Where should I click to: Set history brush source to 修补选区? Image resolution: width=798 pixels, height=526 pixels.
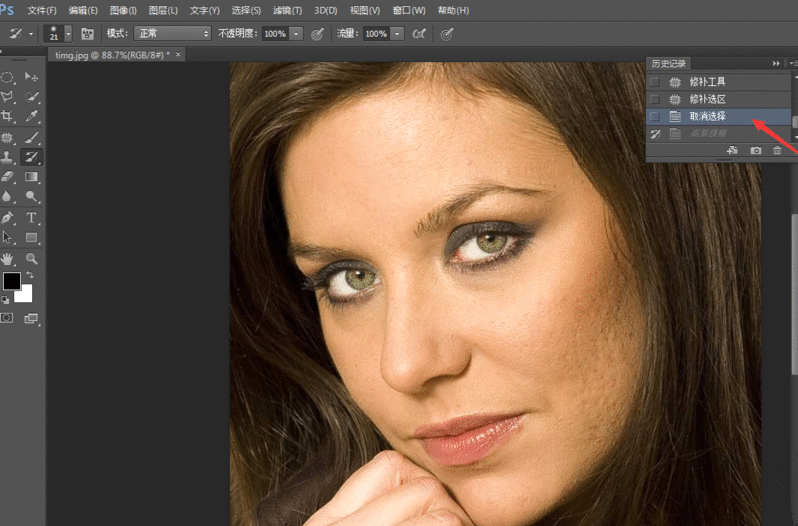(x=654, y=99)
